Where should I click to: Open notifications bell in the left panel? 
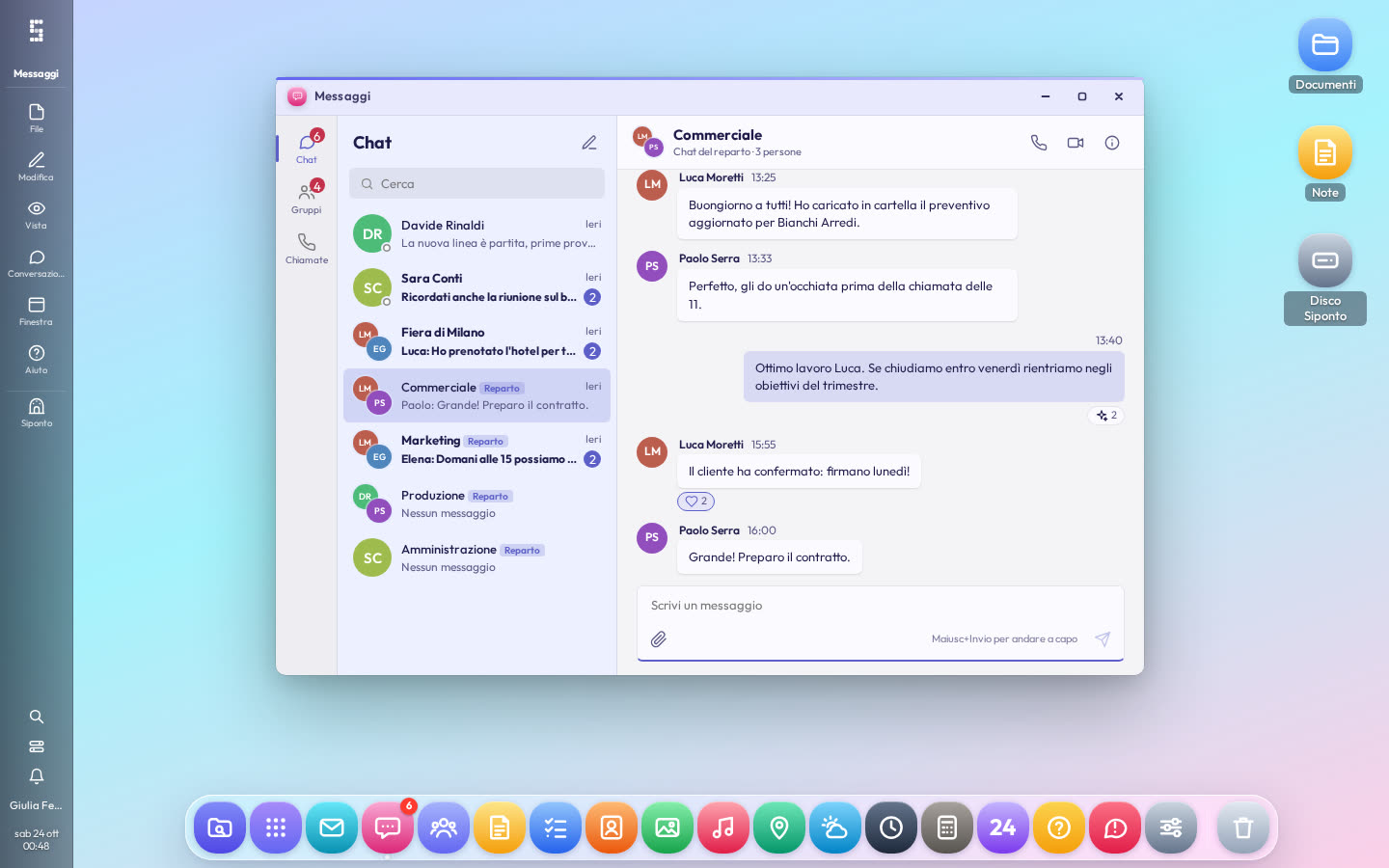(x=37, y=776)
